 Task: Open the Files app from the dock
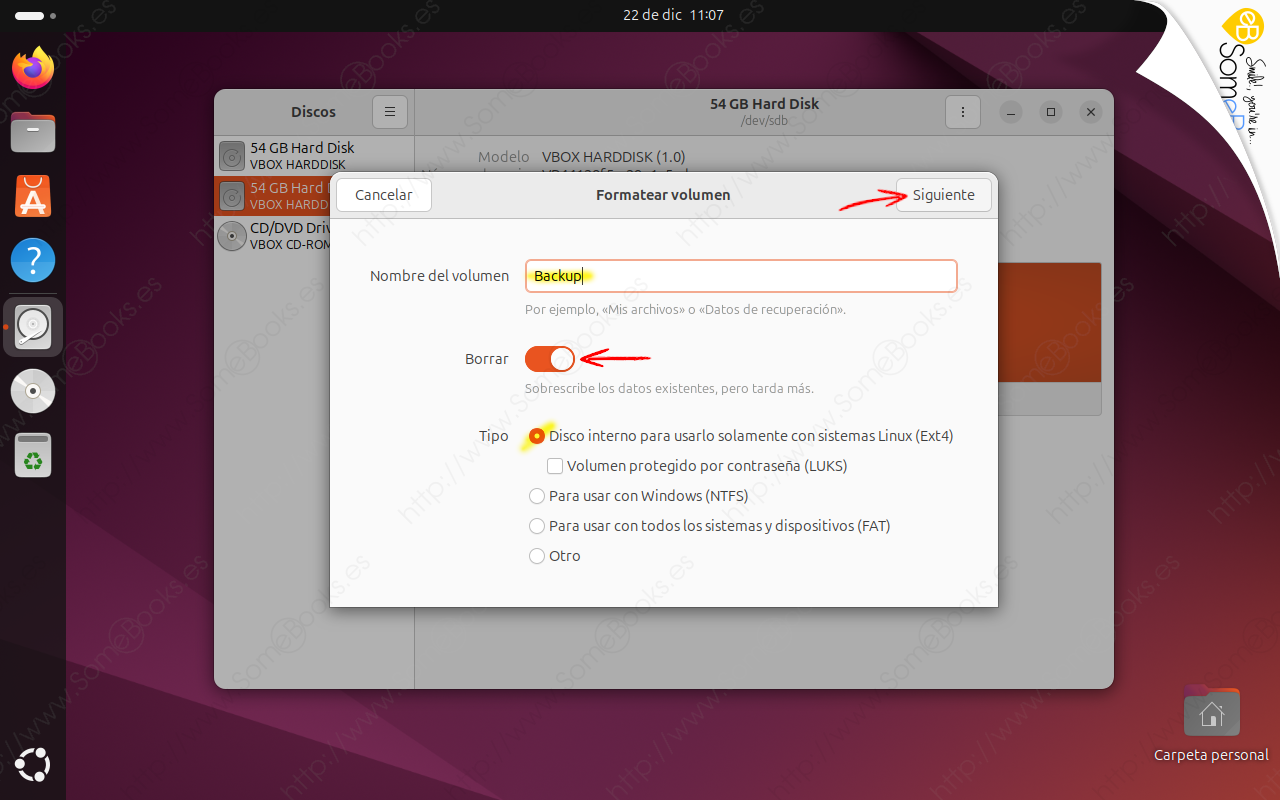pyautogui.click(x=32, y=132)
